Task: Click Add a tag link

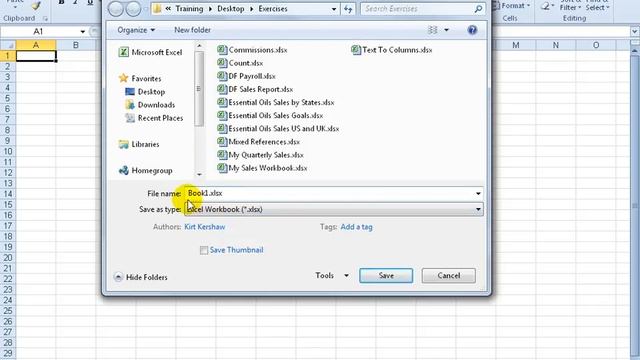Action: pyautogui.click(x=356, y=227)
